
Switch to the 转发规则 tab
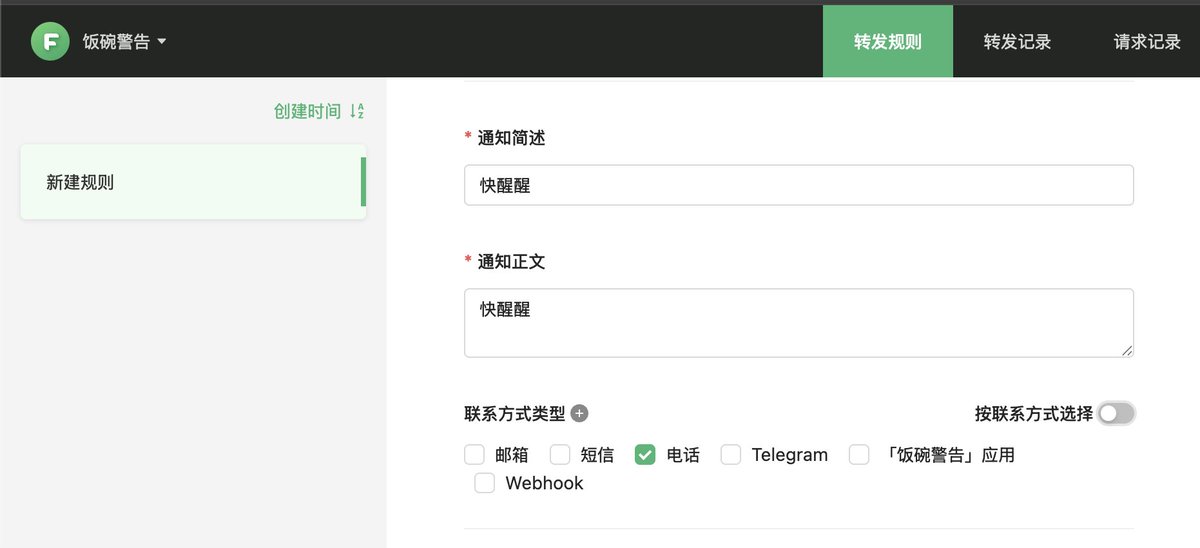[887, 42]
